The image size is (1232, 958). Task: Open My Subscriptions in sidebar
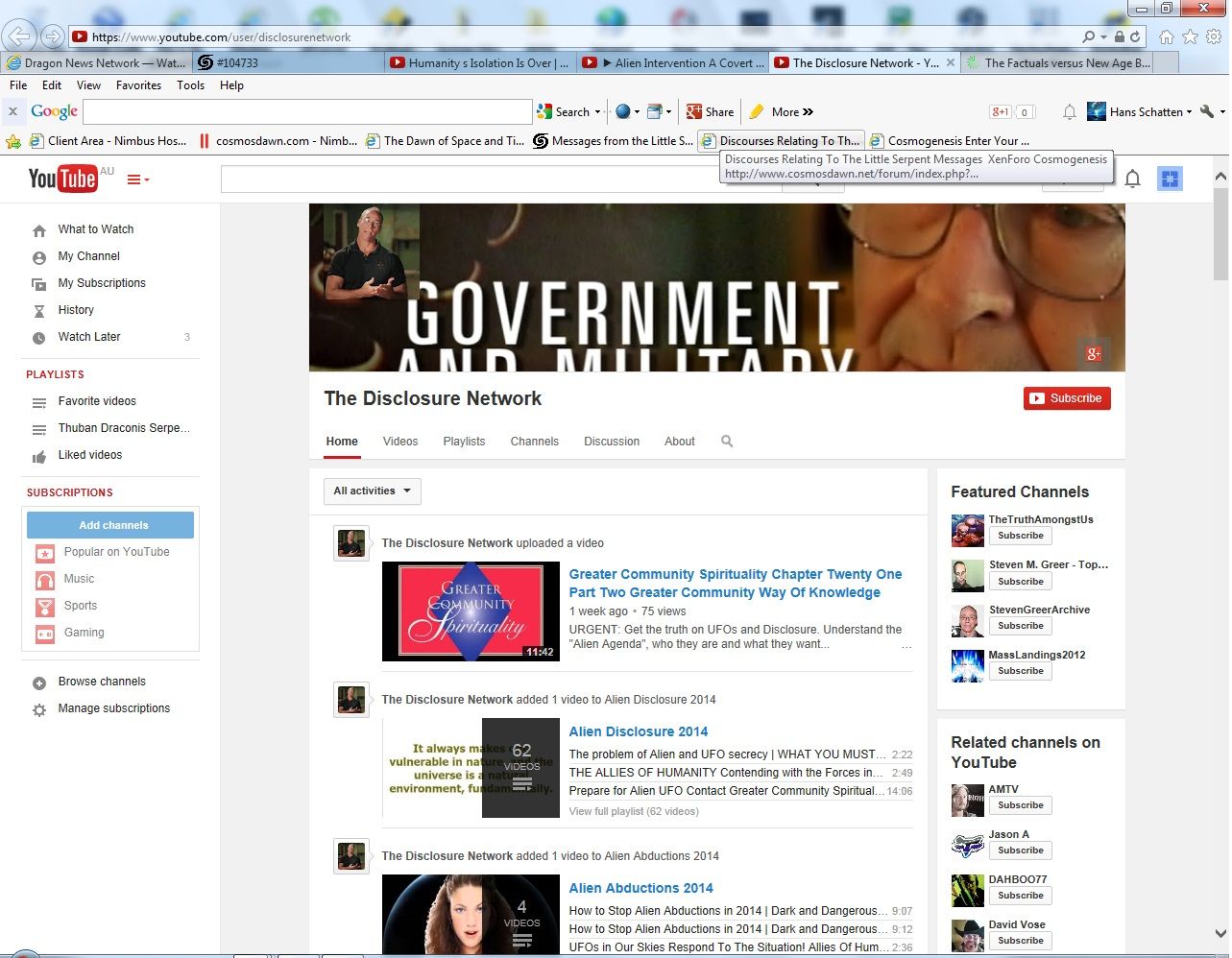pos(102,283)
